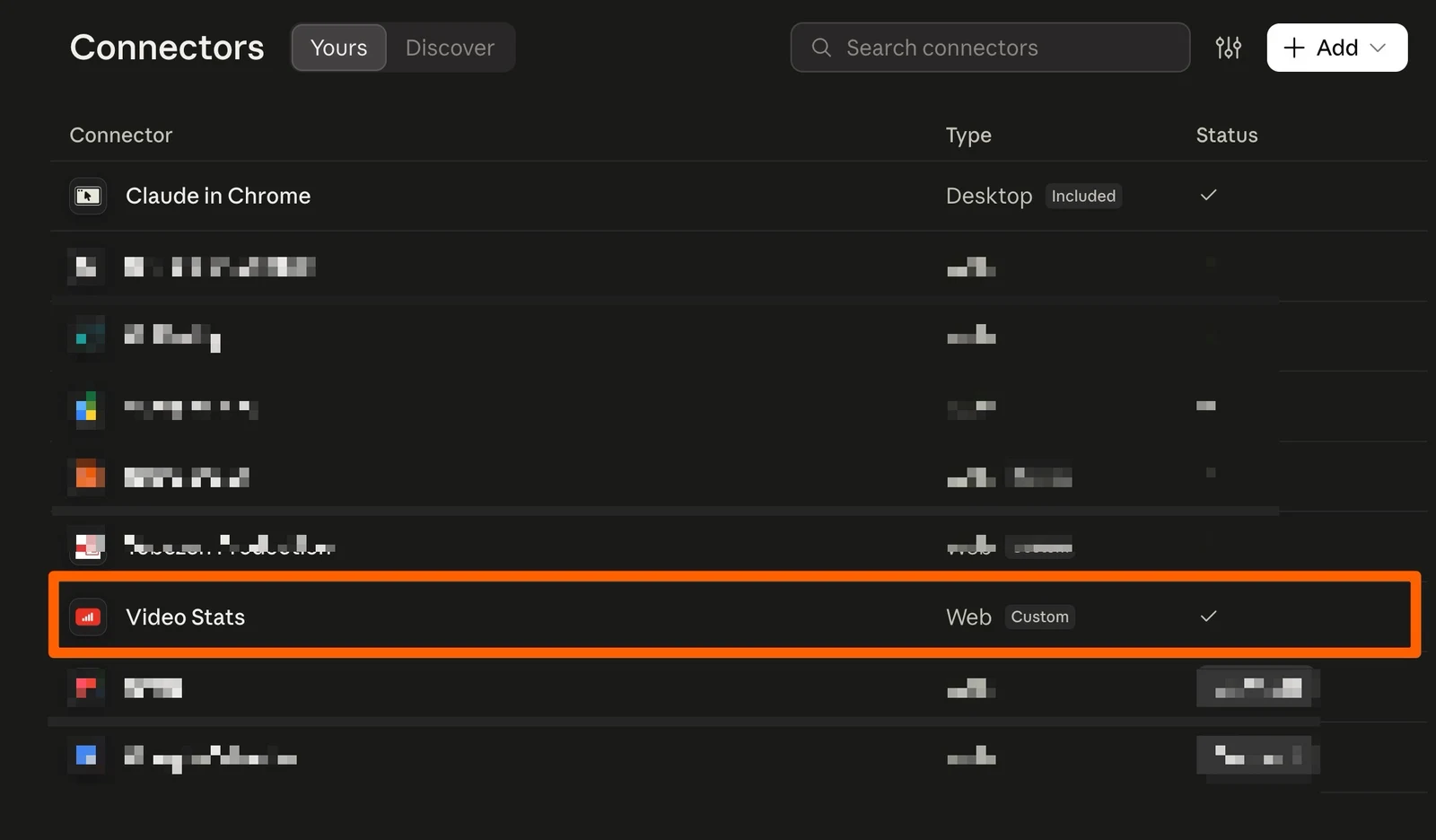Click the Web type in Video Stats row

(968, 617)
